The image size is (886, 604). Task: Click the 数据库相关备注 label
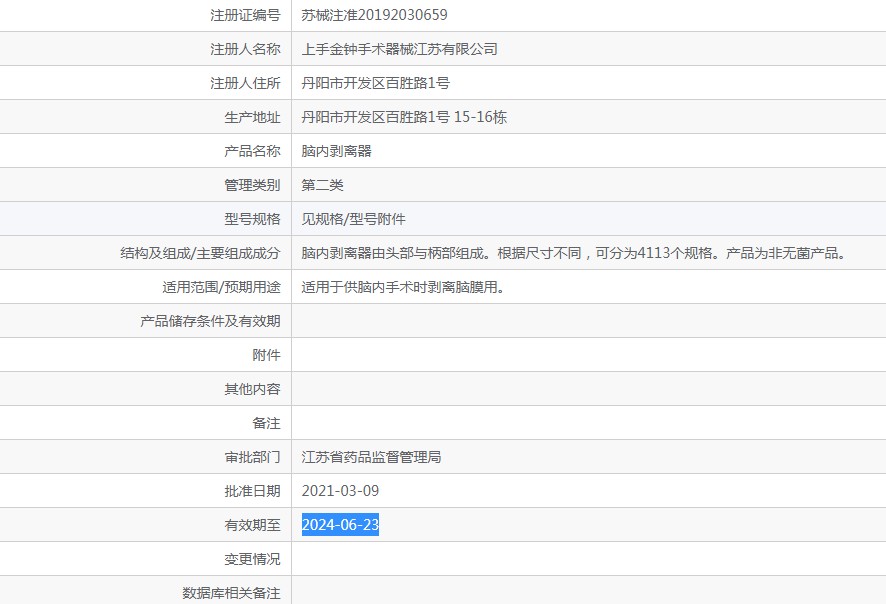click(x=231, y=593)
